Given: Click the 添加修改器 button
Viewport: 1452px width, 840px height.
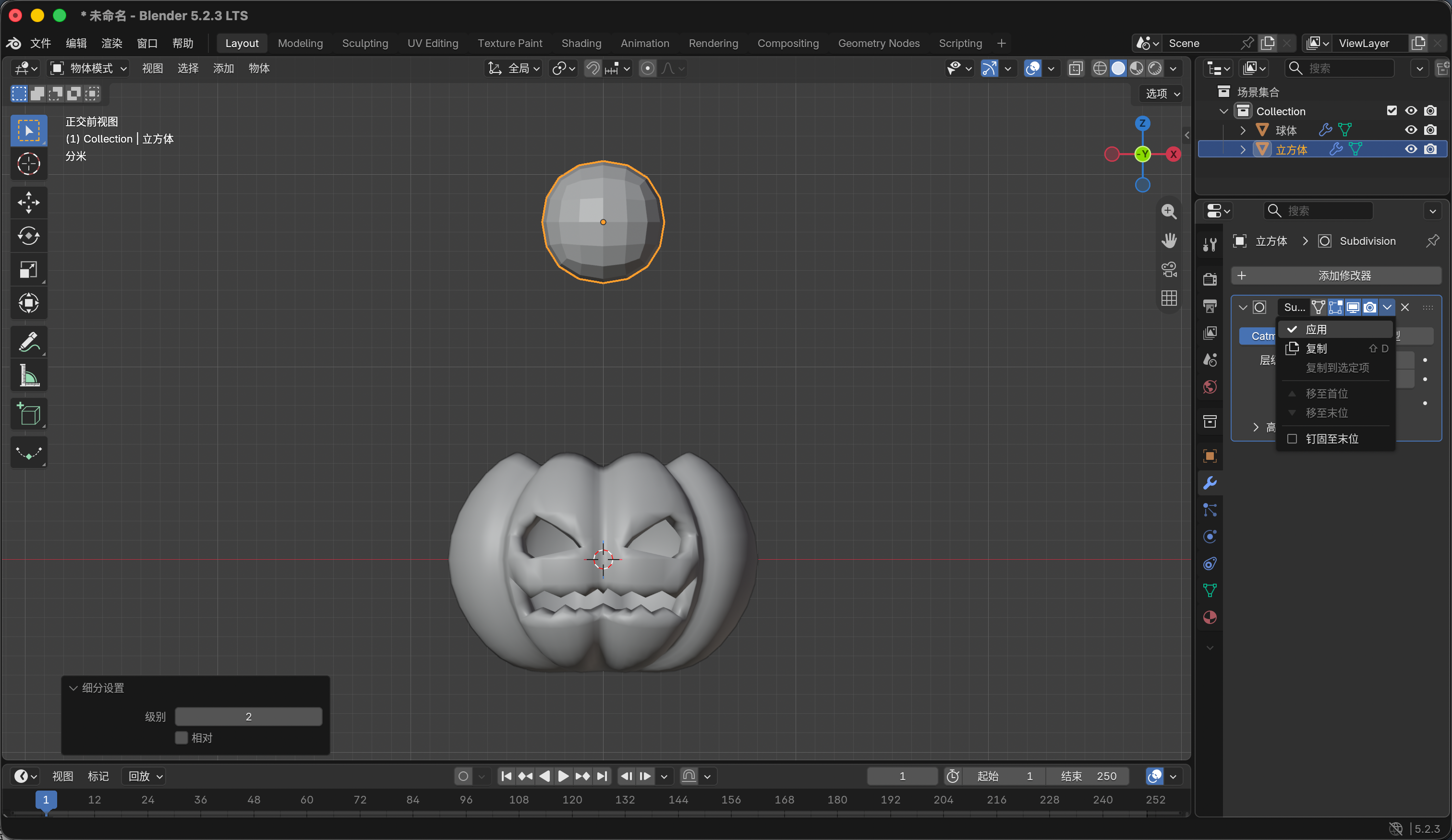Looking at the screenshot, I should pyautogui.click(x=1336, y=276).
